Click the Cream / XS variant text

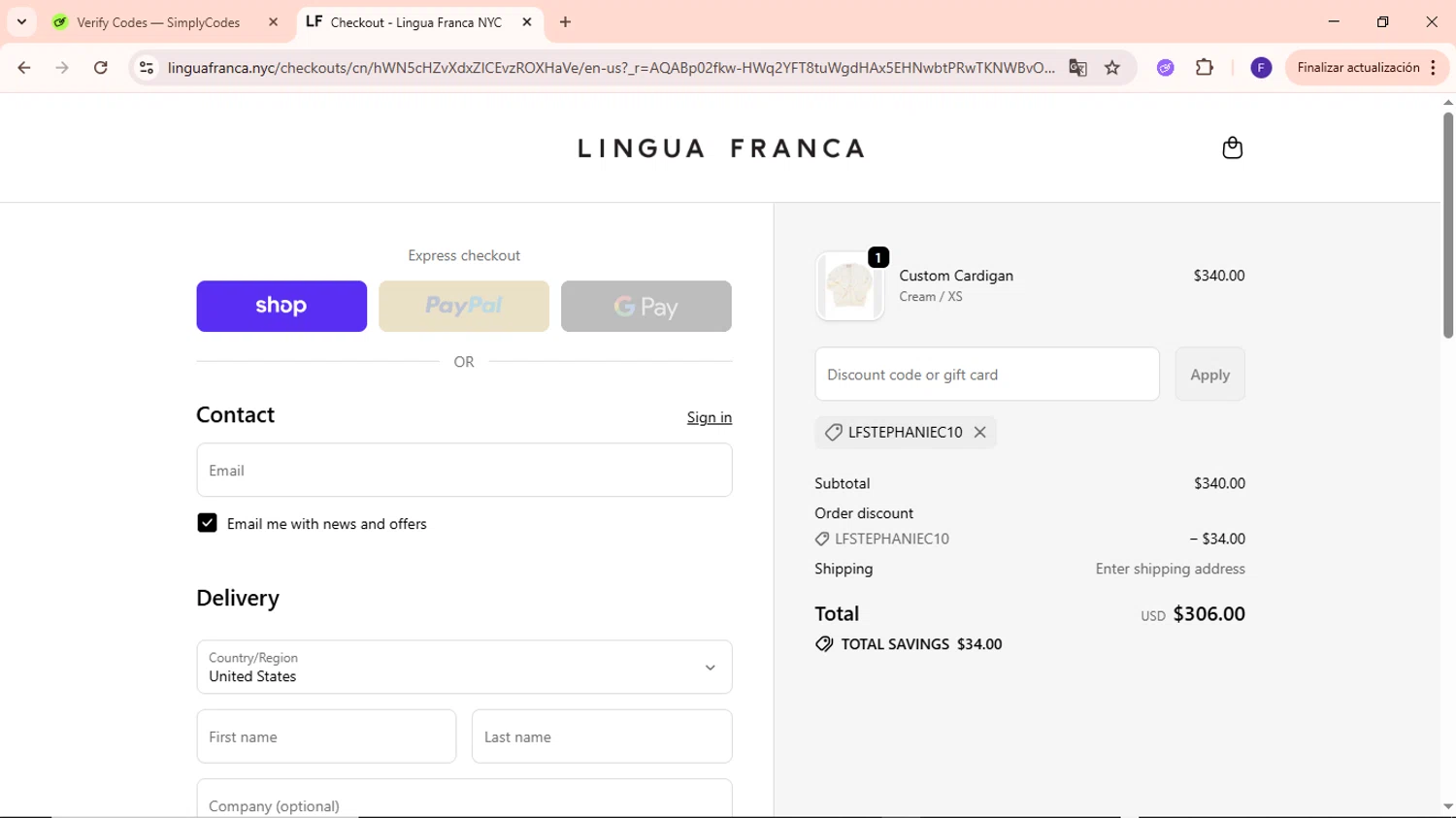click(930, 297)
